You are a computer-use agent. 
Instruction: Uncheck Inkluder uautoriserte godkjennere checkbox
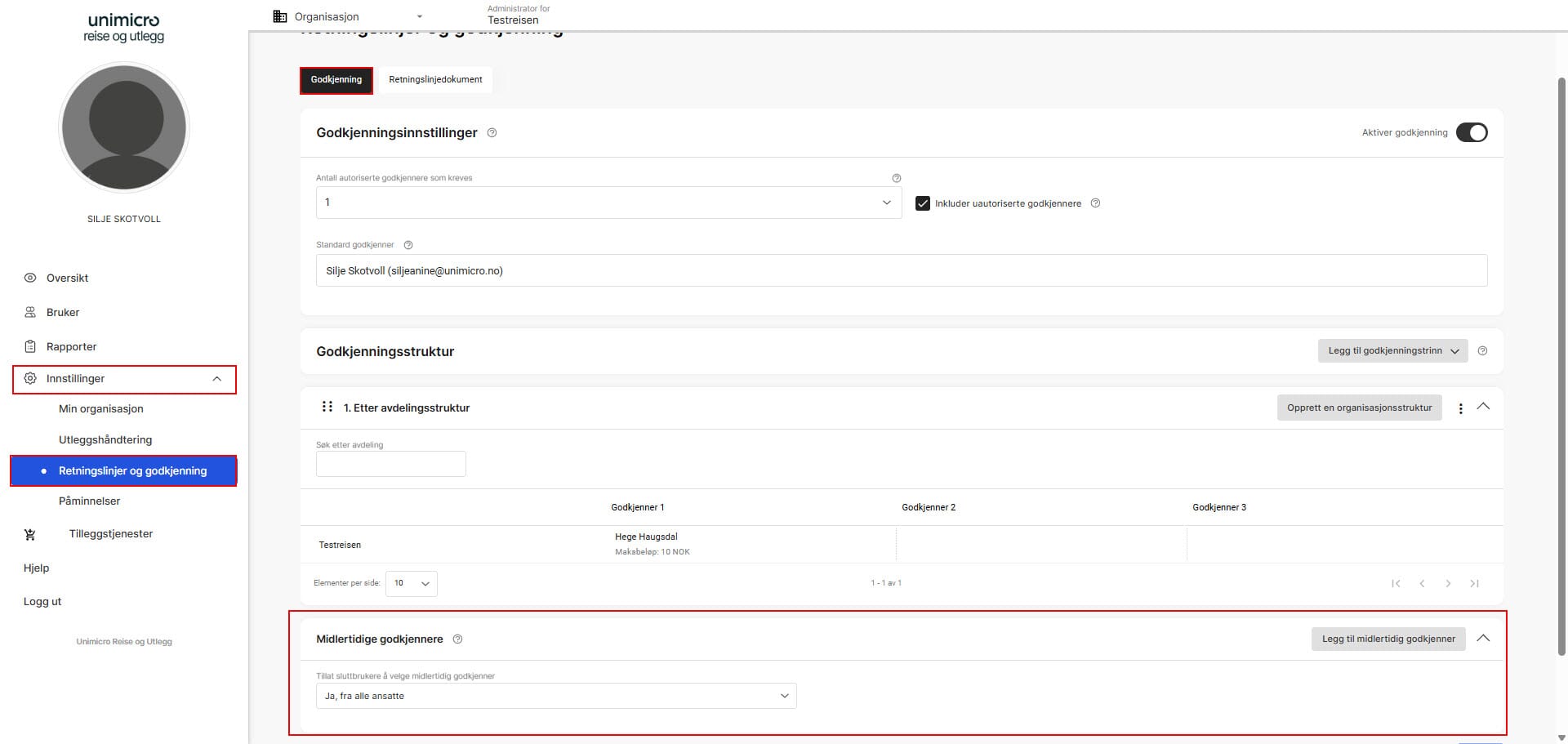[x=923, y=203]
